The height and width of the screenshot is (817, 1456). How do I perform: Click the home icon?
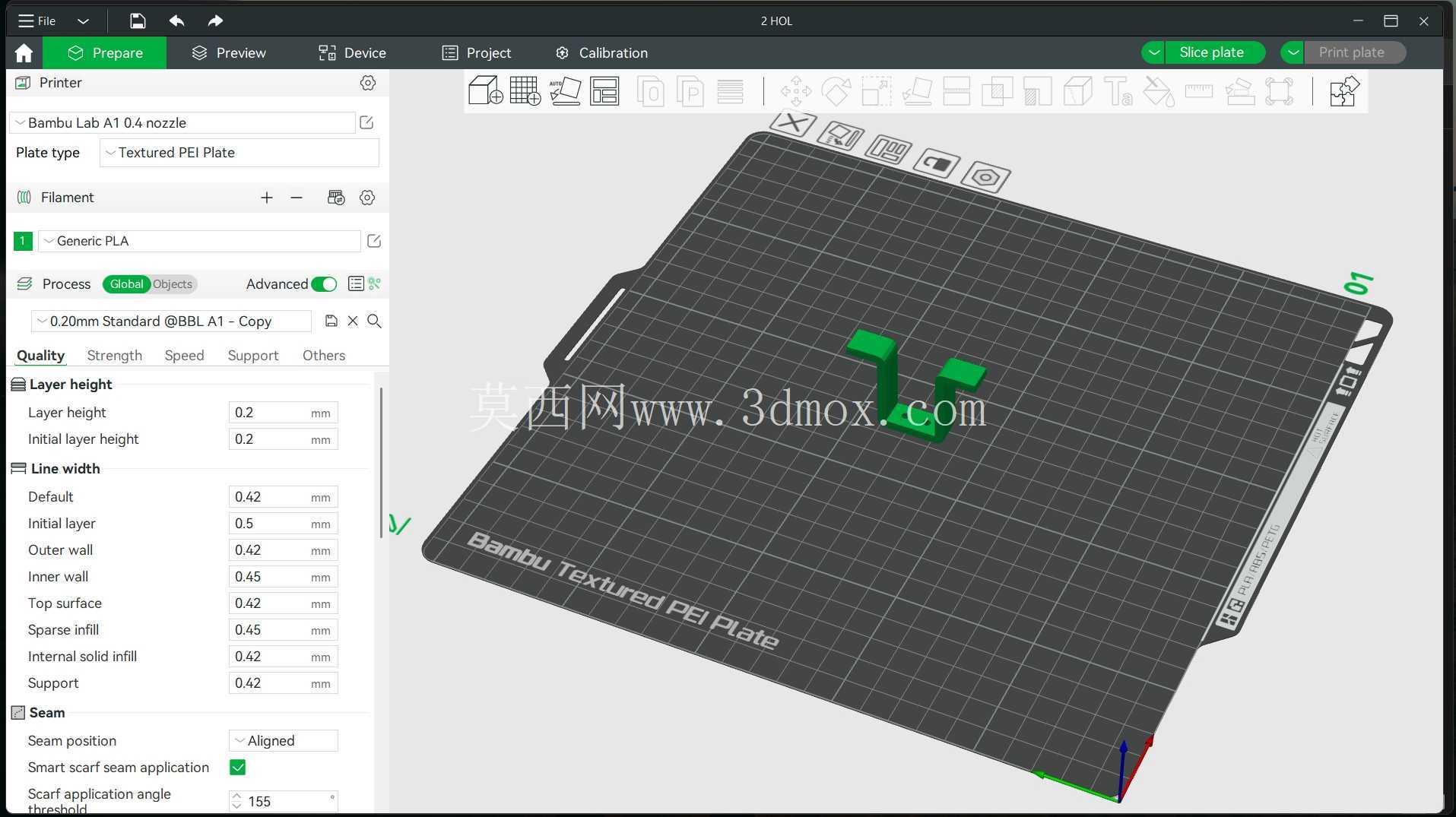click(24, 52)
